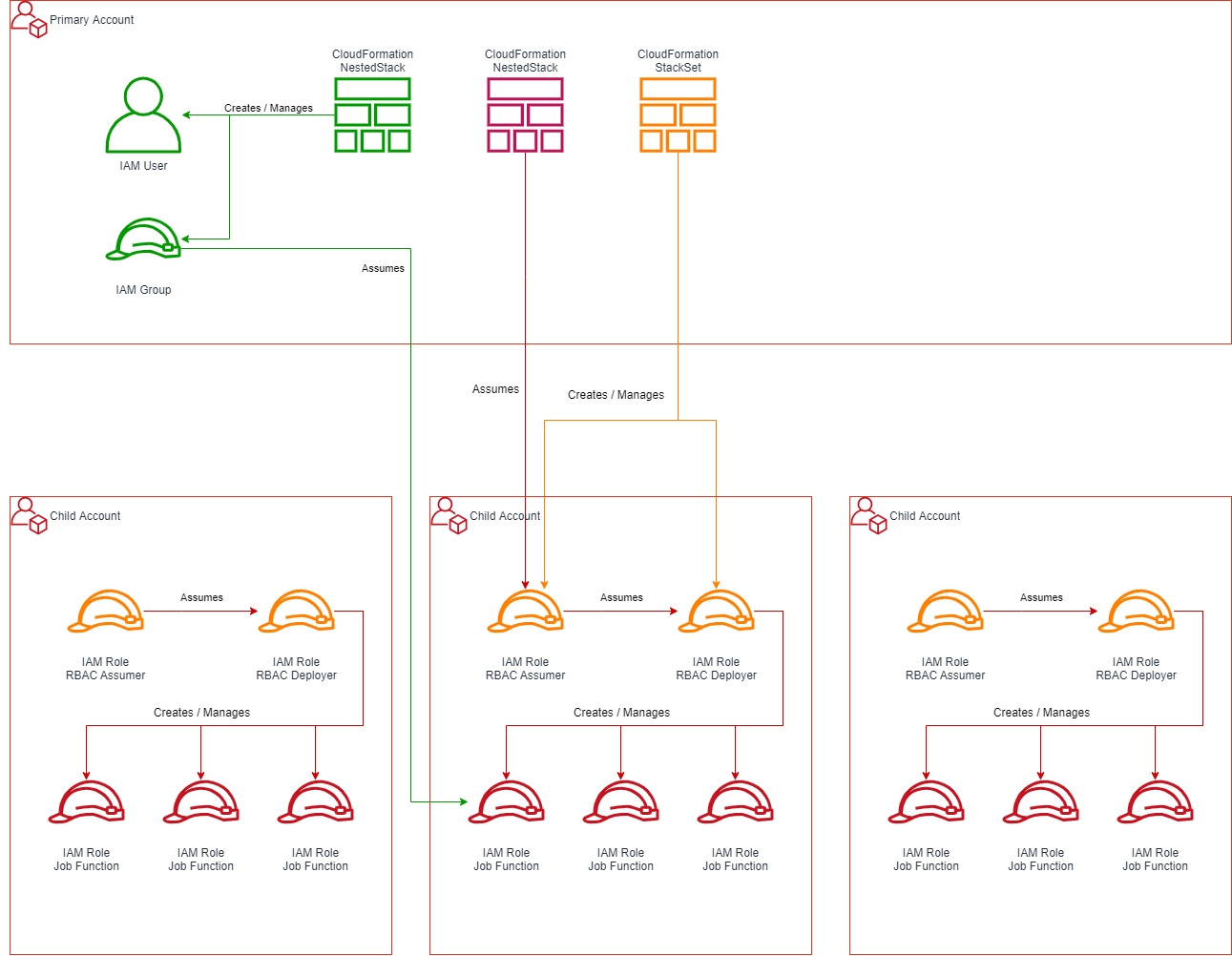Click 'Creates / Manages' label in middle Child Account

pos(621,713)
